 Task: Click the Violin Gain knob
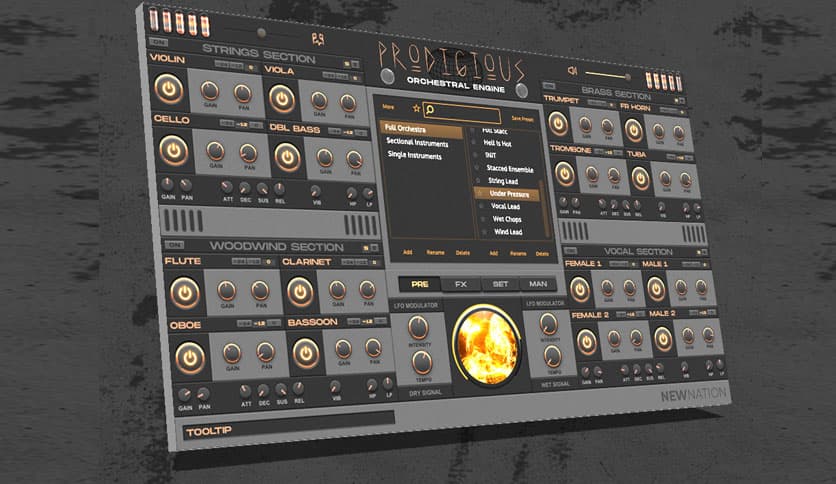pos(210,91)
